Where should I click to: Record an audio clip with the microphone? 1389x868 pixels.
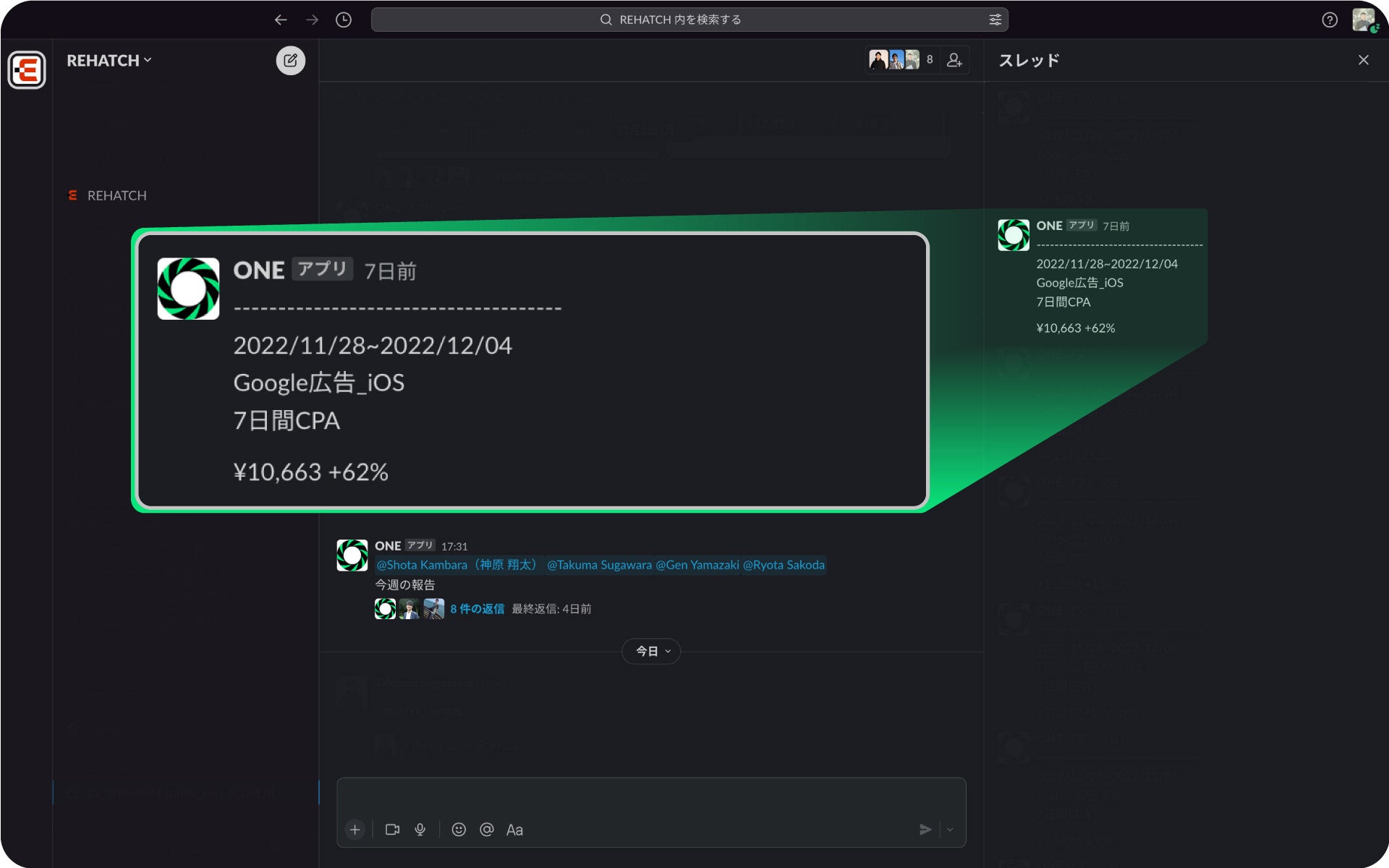[x=420, y=830]
